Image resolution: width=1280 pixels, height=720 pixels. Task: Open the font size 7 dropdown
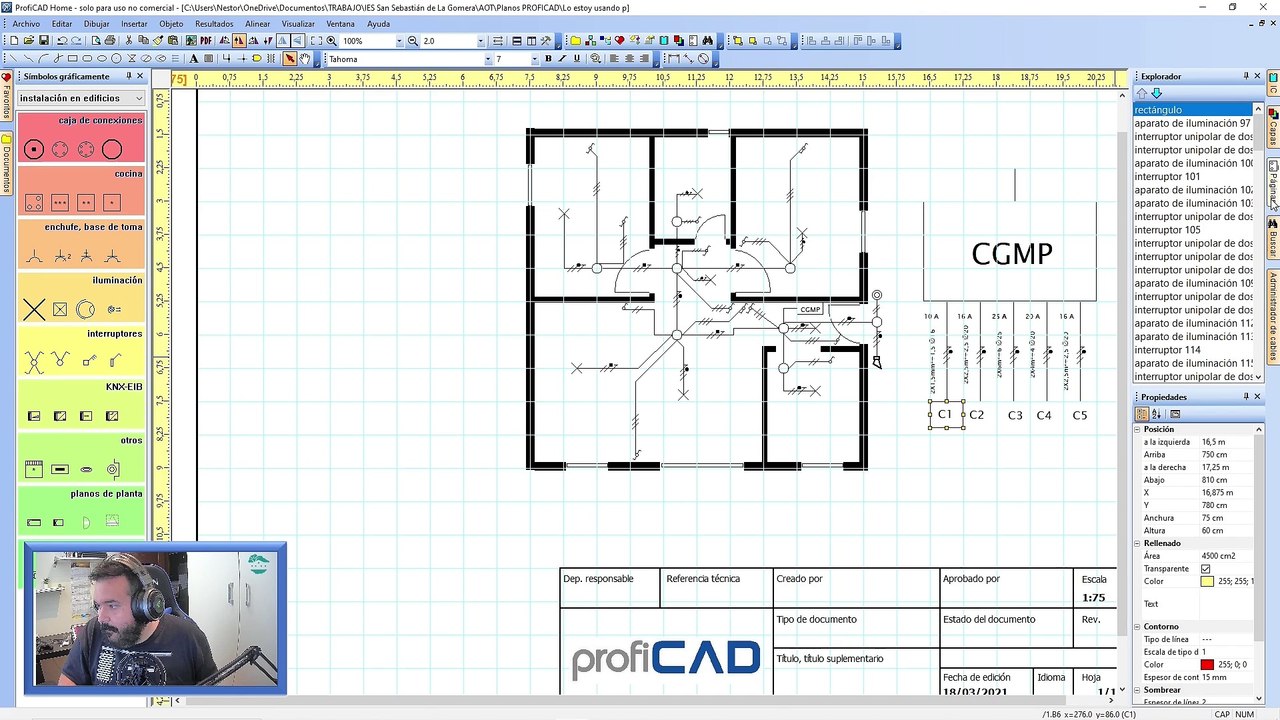coord(534,58)
